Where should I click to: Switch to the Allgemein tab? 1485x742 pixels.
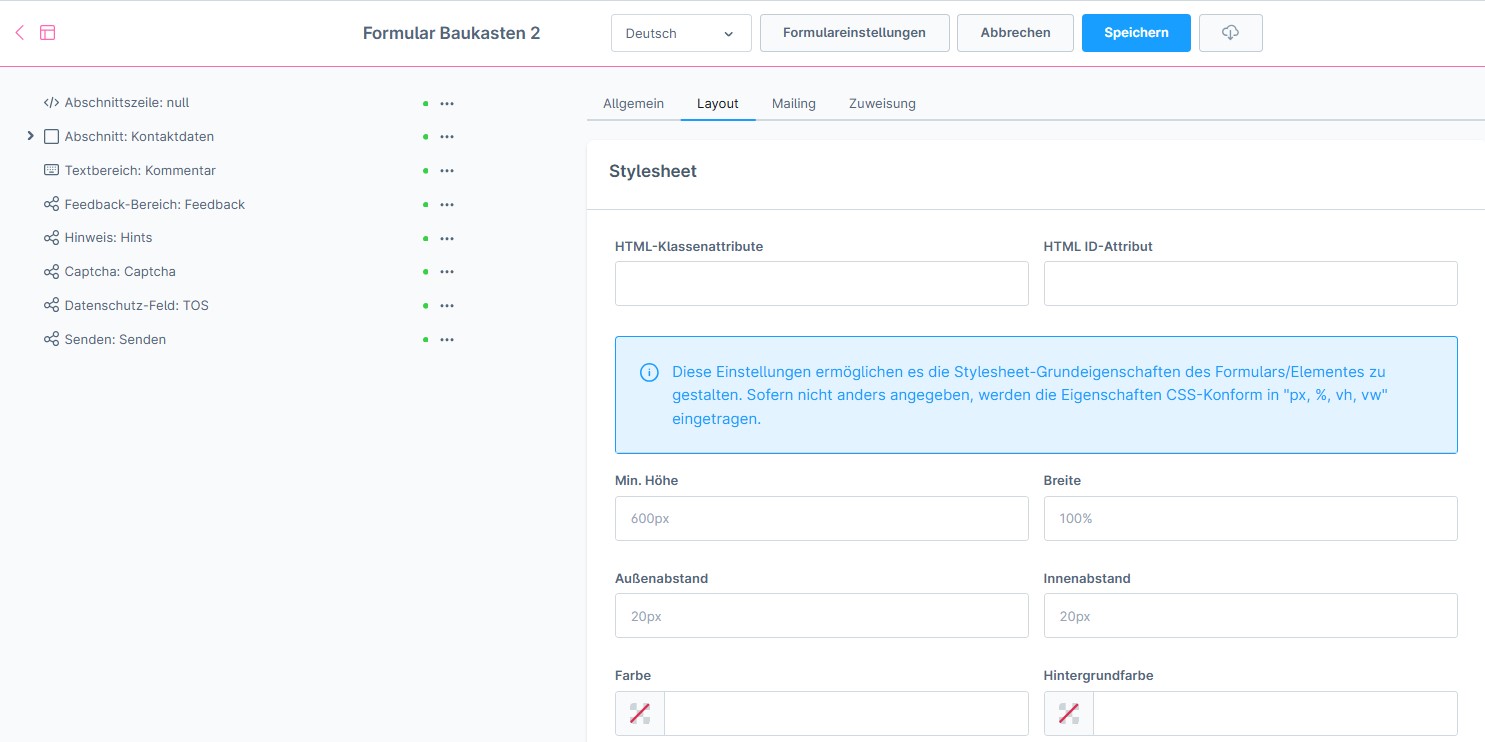point(633,104)
